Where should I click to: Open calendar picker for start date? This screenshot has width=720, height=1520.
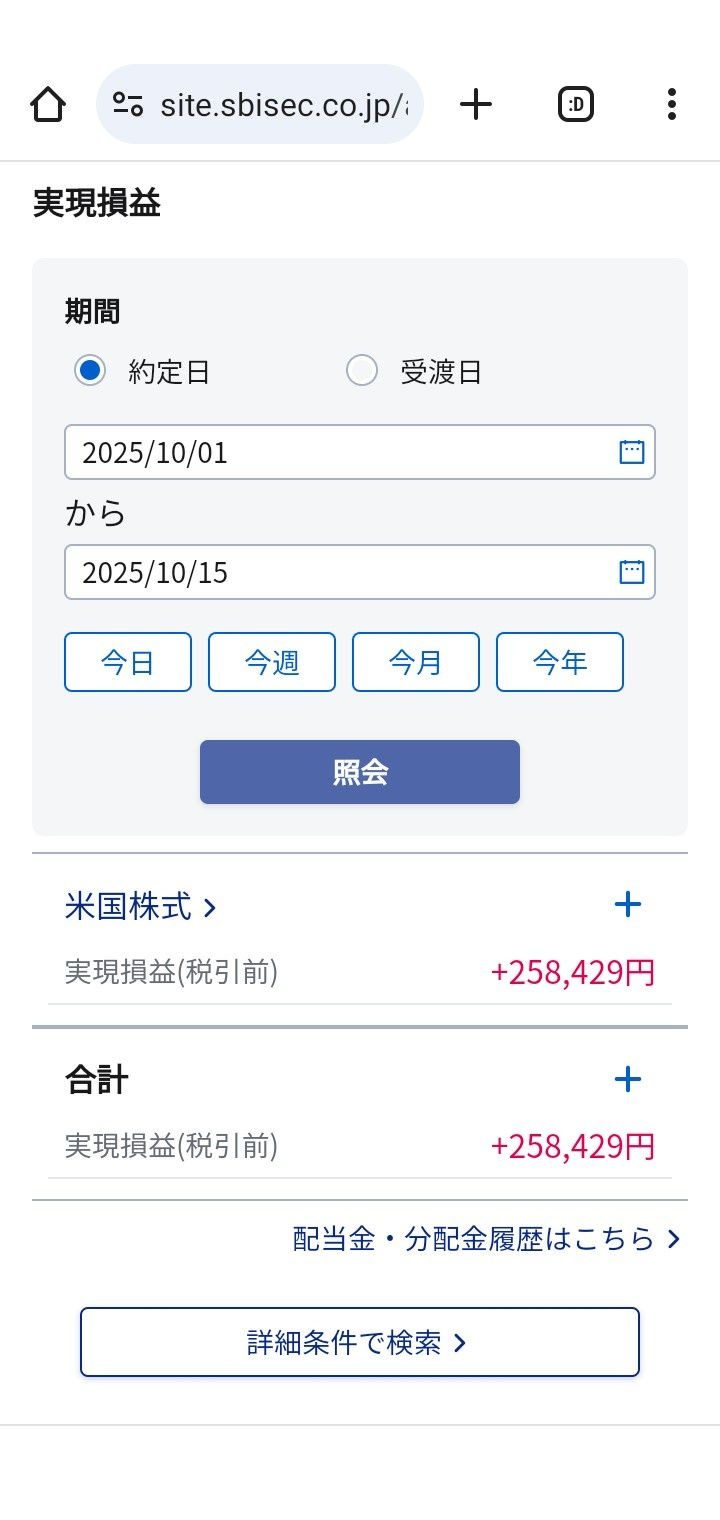pyautogui.click(x=632, y=452)
